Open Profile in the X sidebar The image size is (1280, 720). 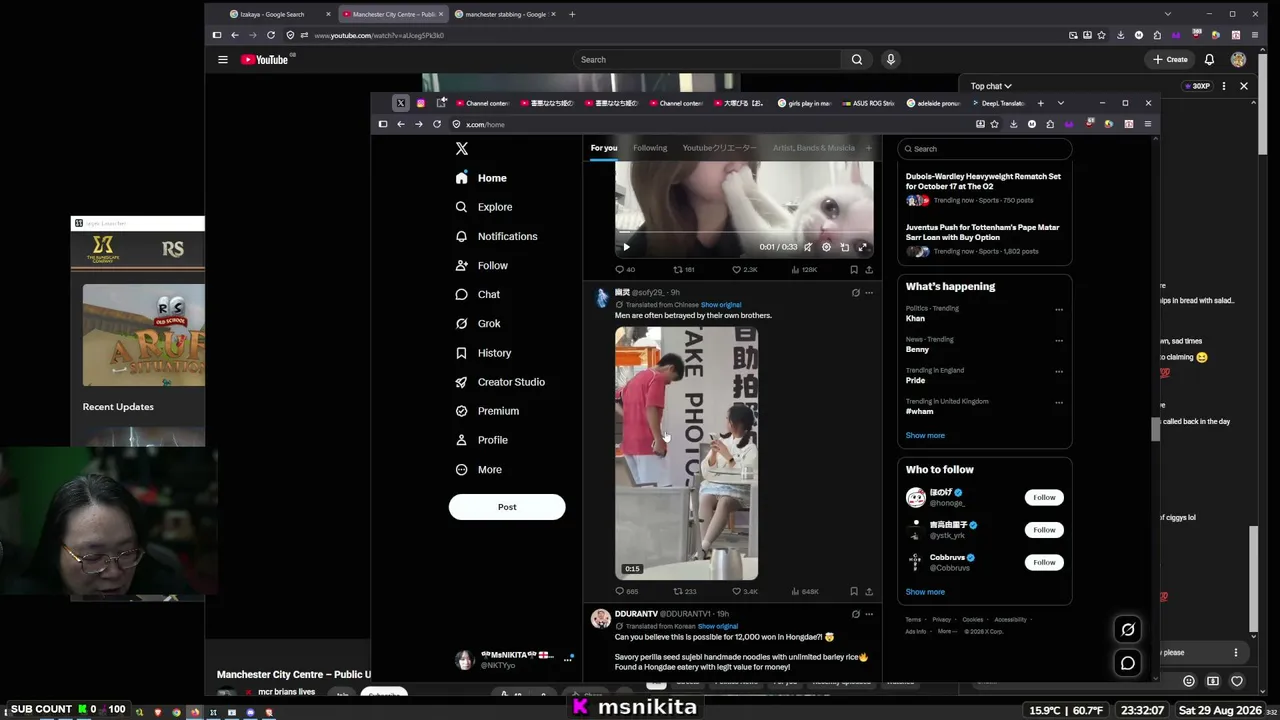[x=482, y=440]
